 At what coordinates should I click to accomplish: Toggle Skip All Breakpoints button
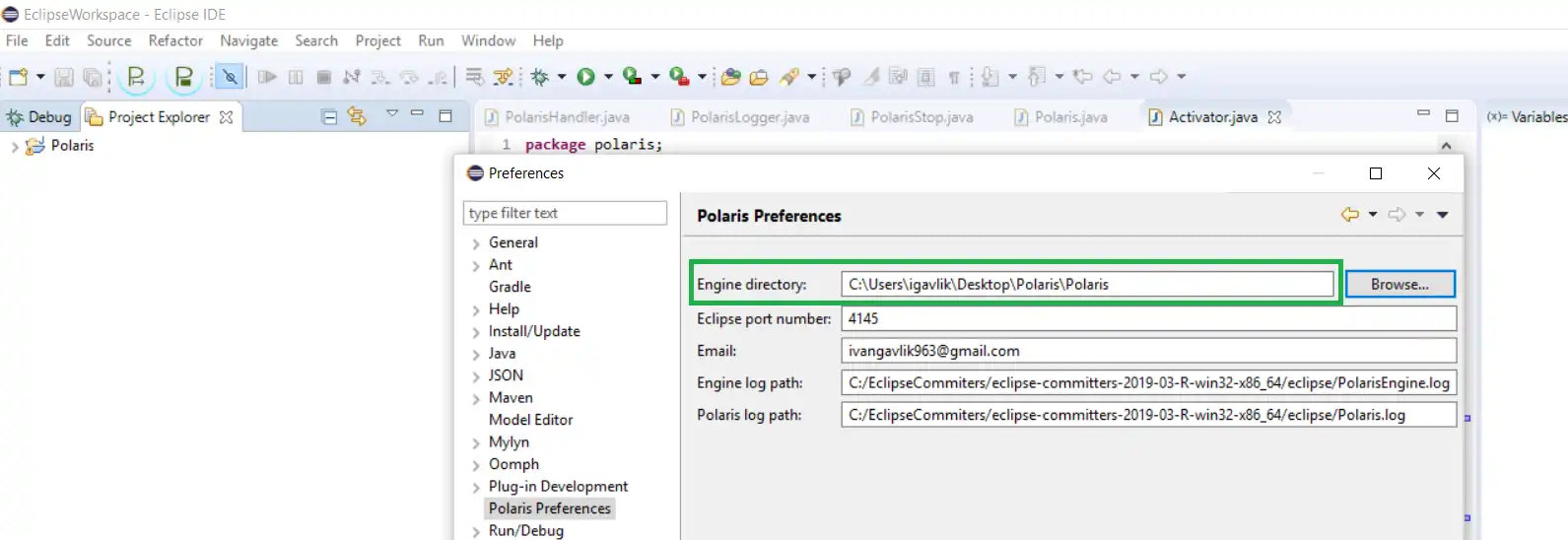[x=229, y=77]
